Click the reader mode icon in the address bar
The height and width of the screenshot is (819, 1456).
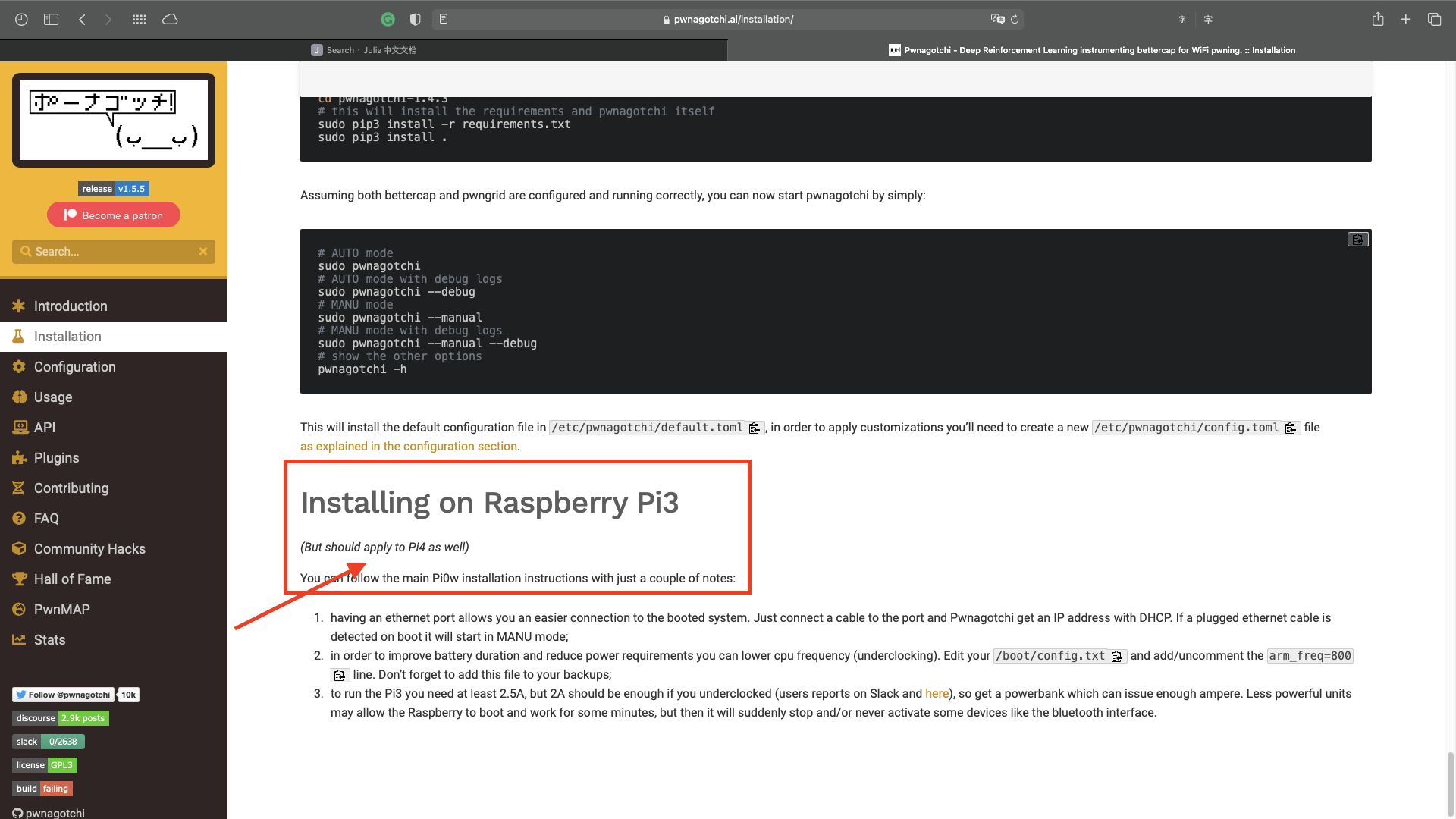pyautogui.click(x=443, y=20)
